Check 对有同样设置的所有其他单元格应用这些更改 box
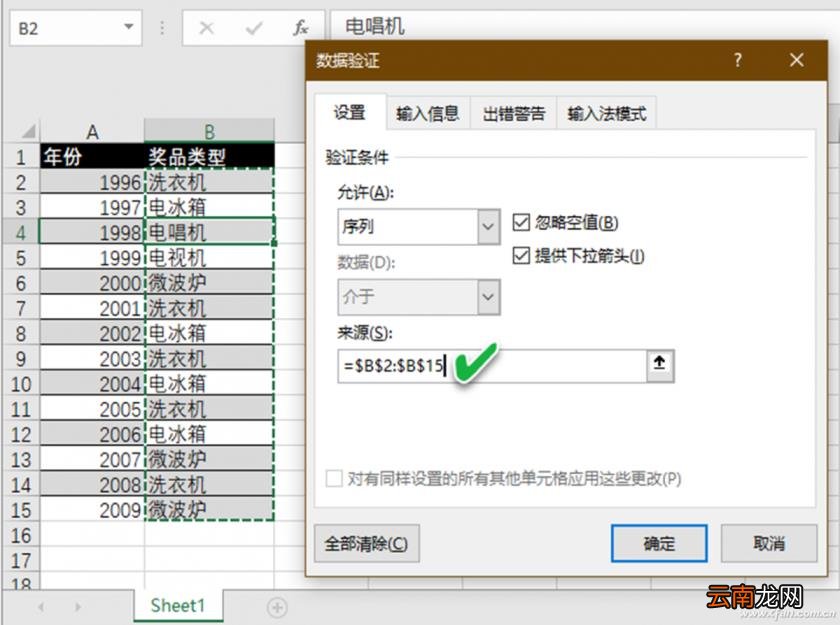This screenshot has height=625, width=840. 334,478
